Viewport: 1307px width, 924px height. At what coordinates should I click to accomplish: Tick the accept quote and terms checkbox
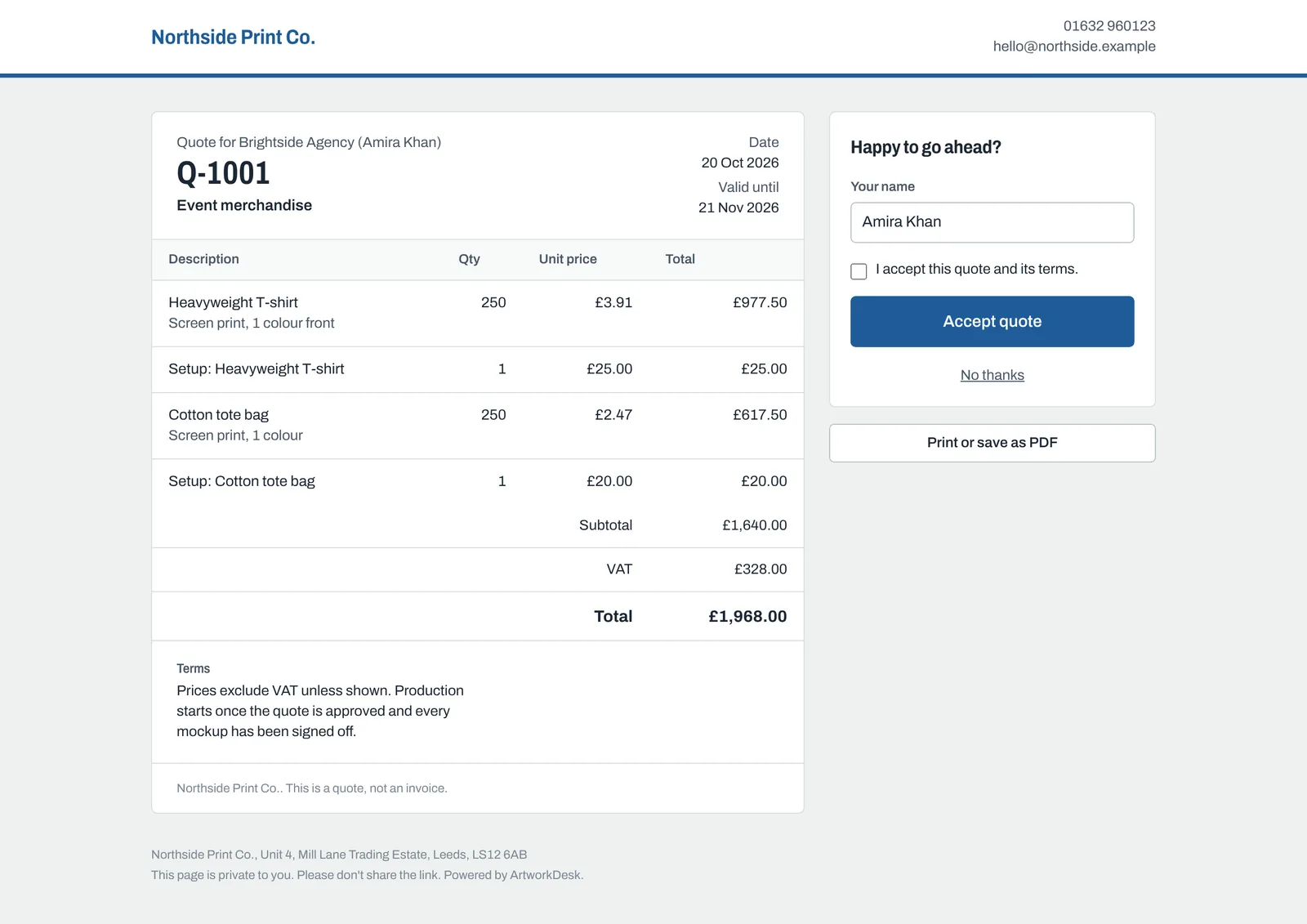859,271
